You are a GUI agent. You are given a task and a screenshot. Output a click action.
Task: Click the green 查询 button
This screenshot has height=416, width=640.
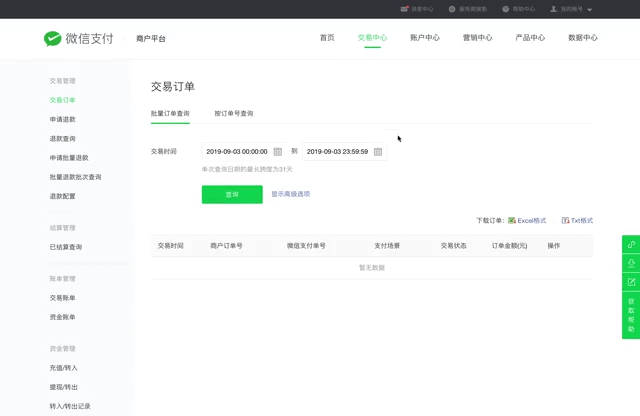[232, 194]
